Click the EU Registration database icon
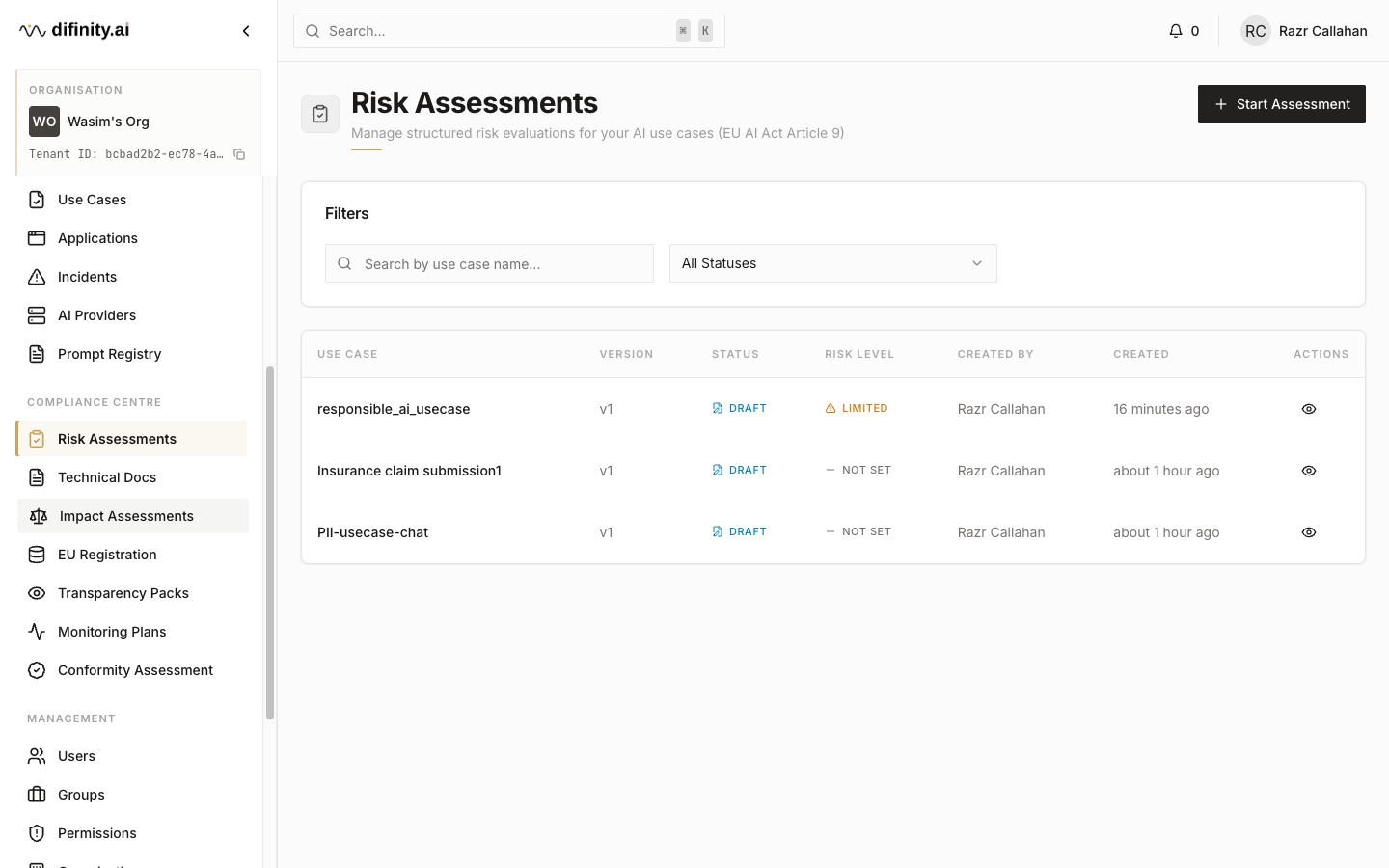The height and width of the screenshot is (868, 1389). click(x=37, y=555)
